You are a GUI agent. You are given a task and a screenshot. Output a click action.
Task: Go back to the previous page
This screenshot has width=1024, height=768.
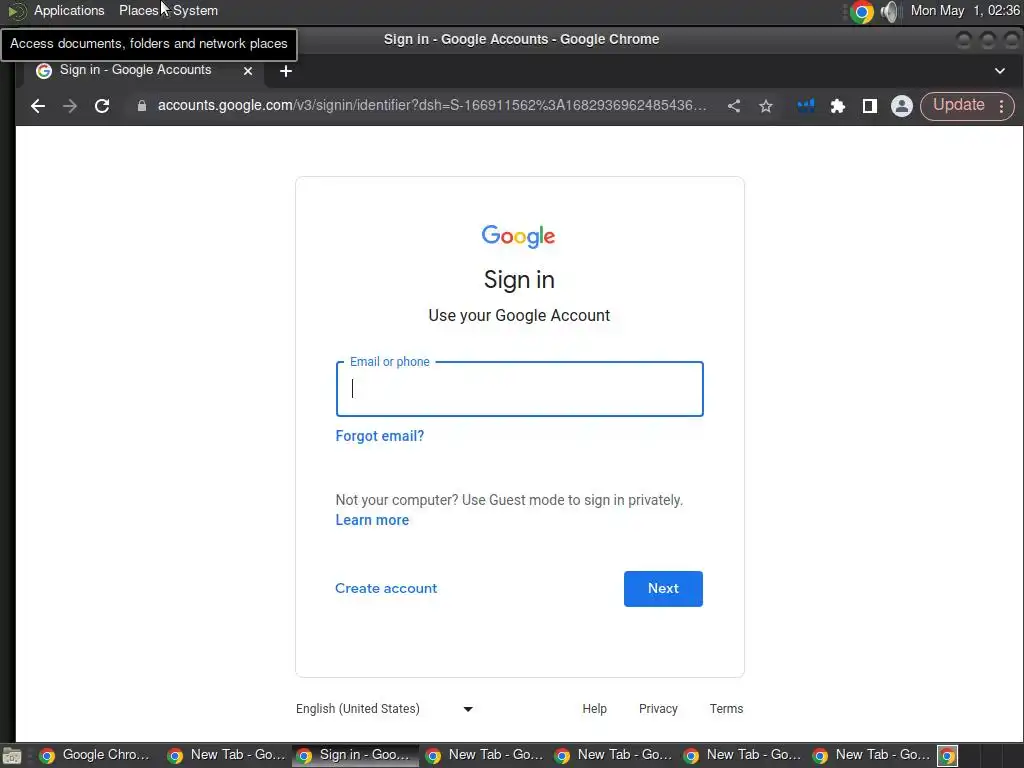tap(38, 106)
